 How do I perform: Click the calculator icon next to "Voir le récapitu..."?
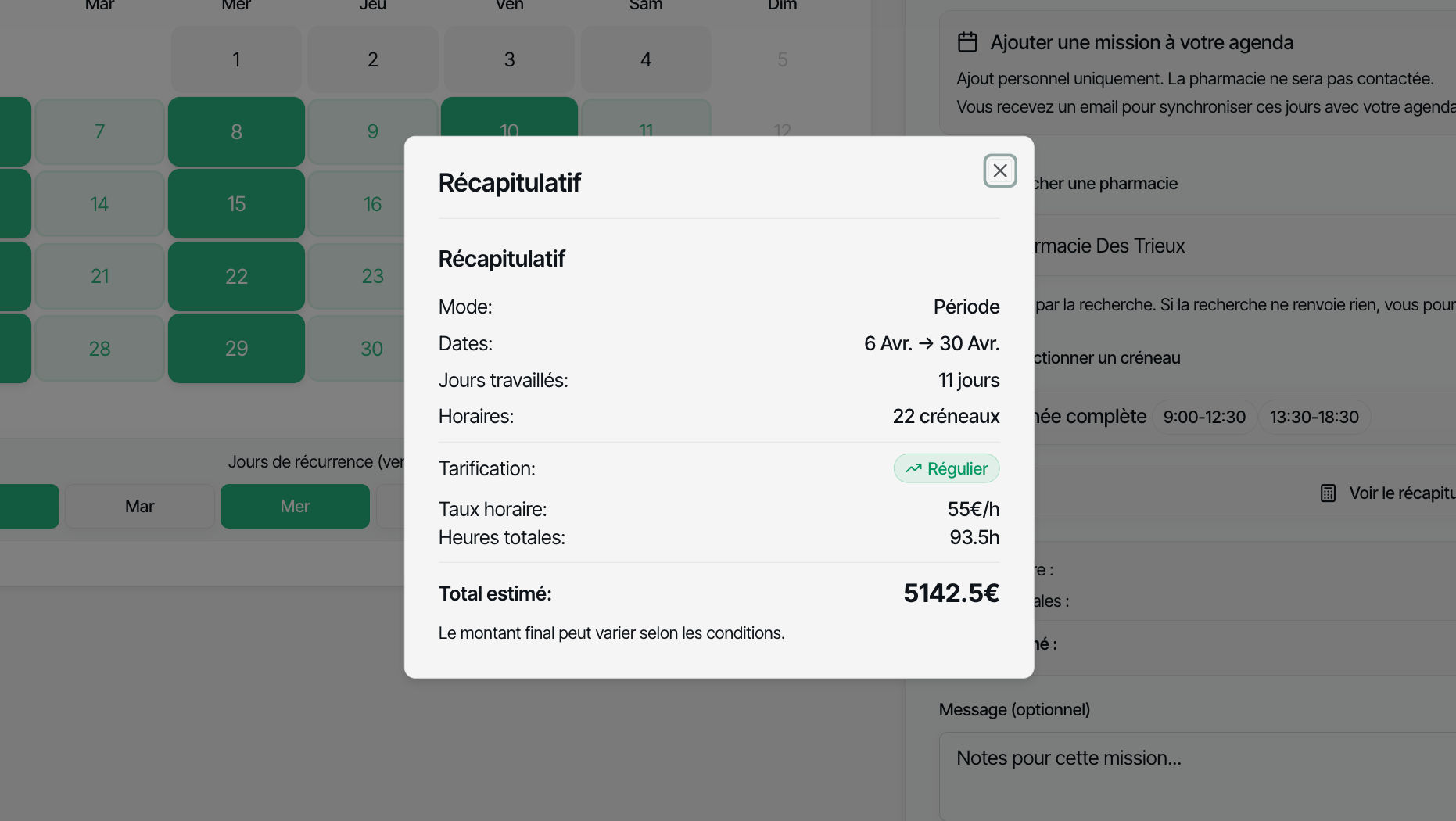click(x=1328, y=493)
